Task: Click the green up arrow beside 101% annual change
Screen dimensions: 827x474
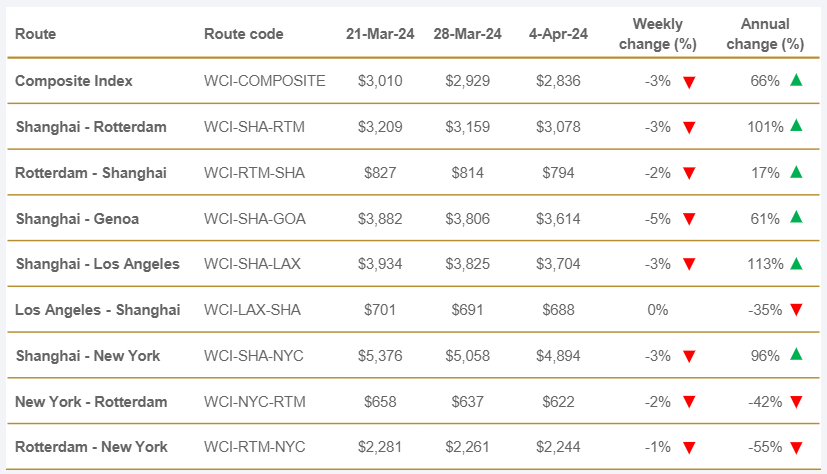Action: pyautogui.click(x=796, y=126)
